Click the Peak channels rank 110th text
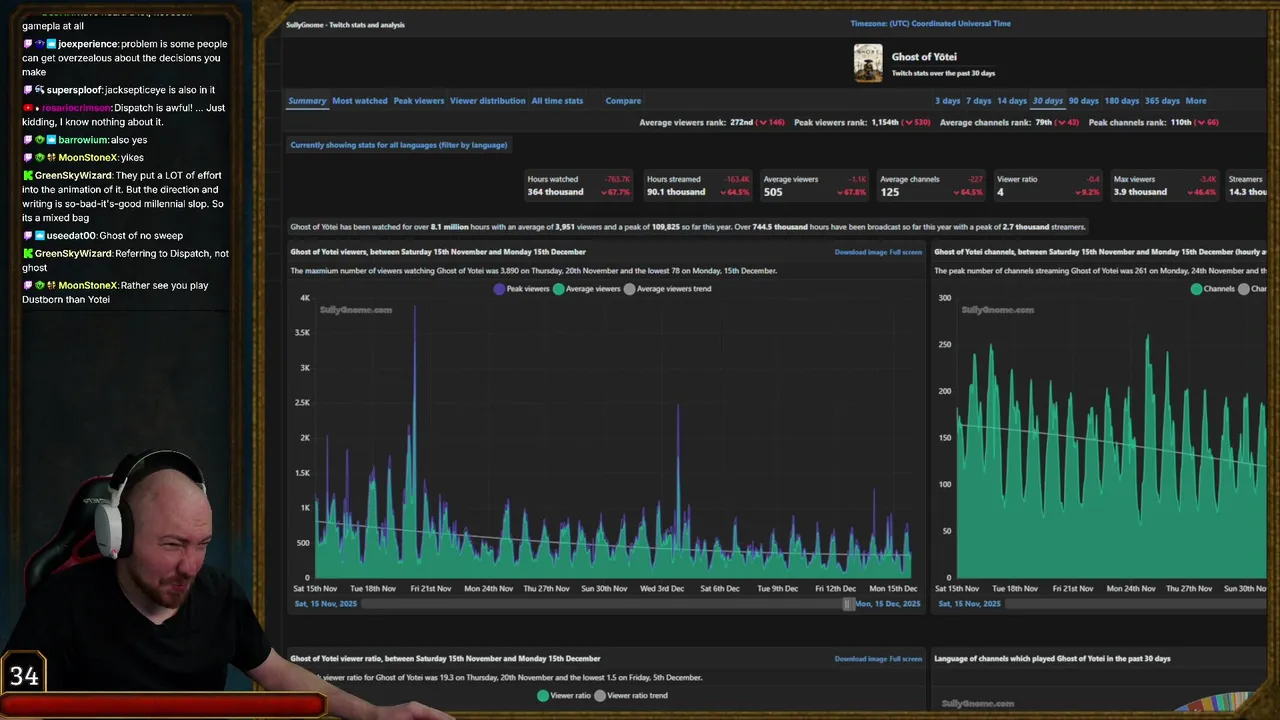The image size is (1280, 720). (x=1153, y=122)
